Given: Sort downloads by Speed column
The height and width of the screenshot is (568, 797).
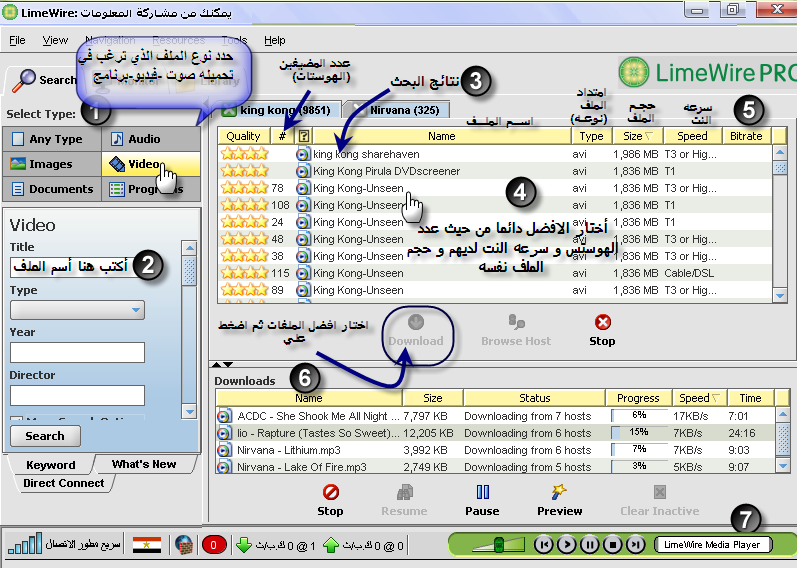Looking at the screenshot, I should 699,398.
